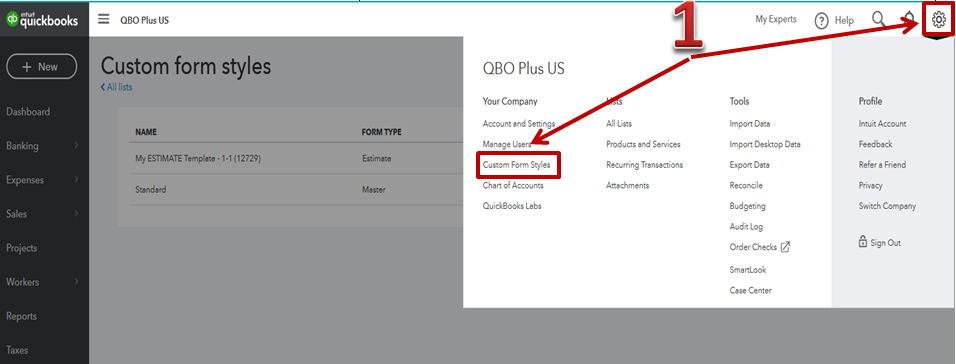Click the lock icon next to Sign Out
Image resolution: width=956 pixels, height=364 pixels.
[863, 242]
